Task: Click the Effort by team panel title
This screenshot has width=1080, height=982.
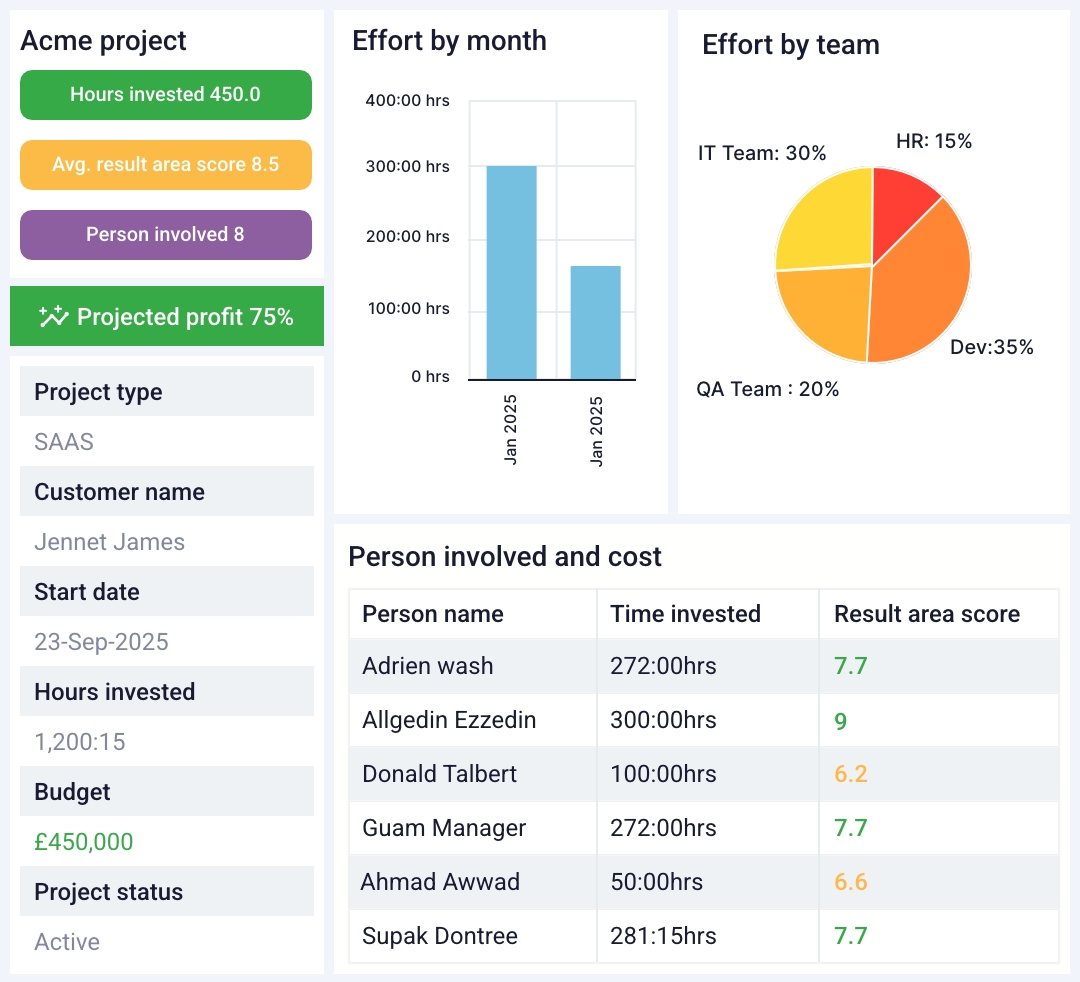Action: point(791,45)
